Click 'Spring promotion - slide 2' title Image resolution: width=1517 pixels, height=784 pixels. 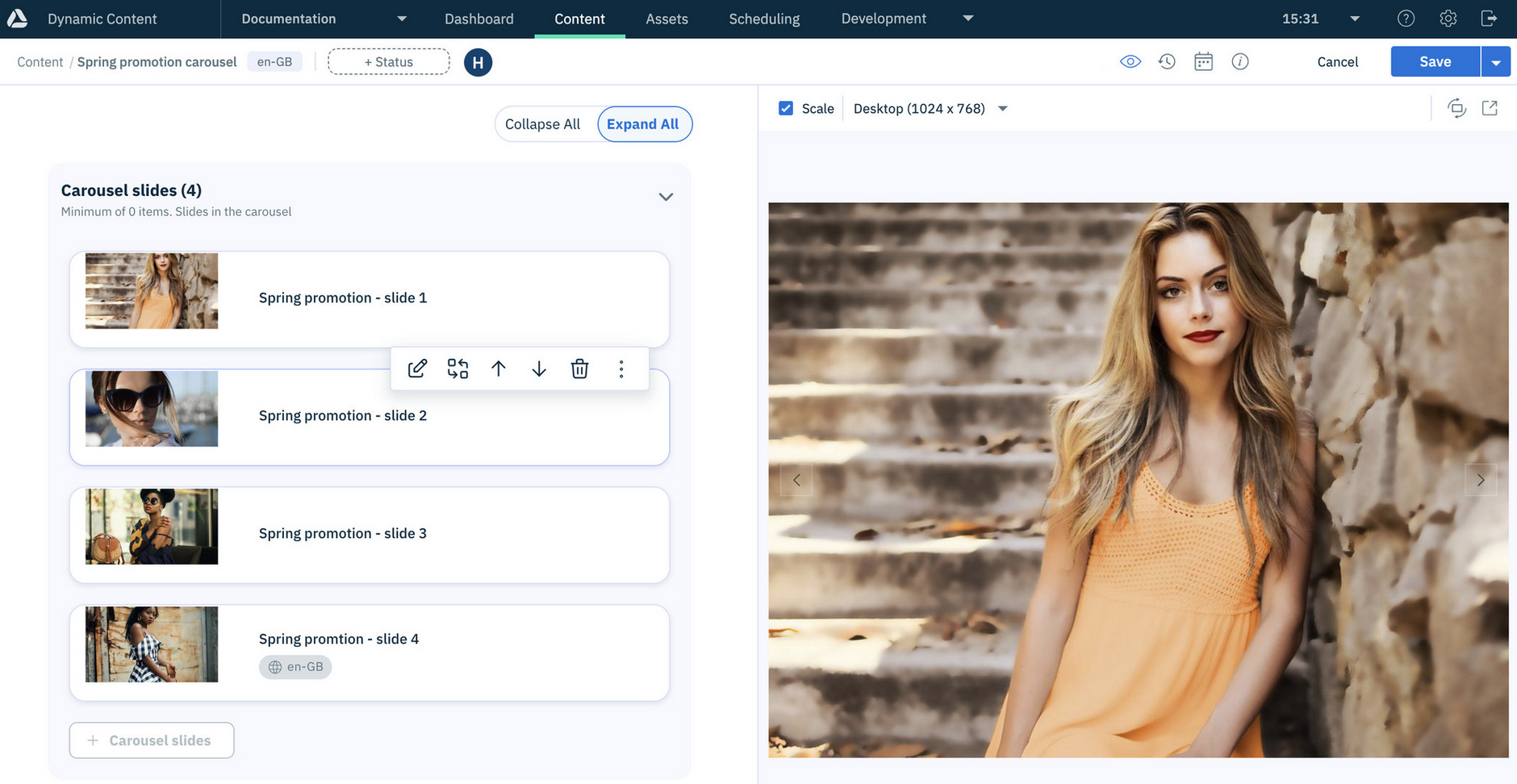343,415
